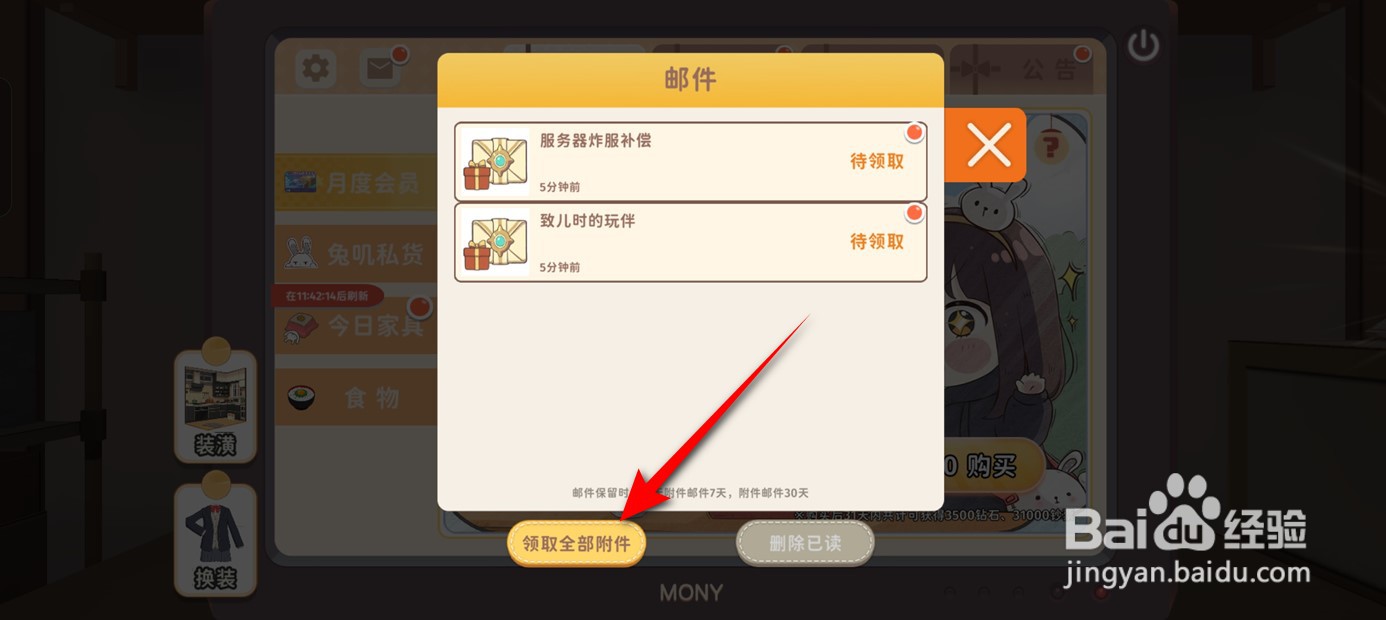
Task: Tap the power button icon
Action: 1143,45
